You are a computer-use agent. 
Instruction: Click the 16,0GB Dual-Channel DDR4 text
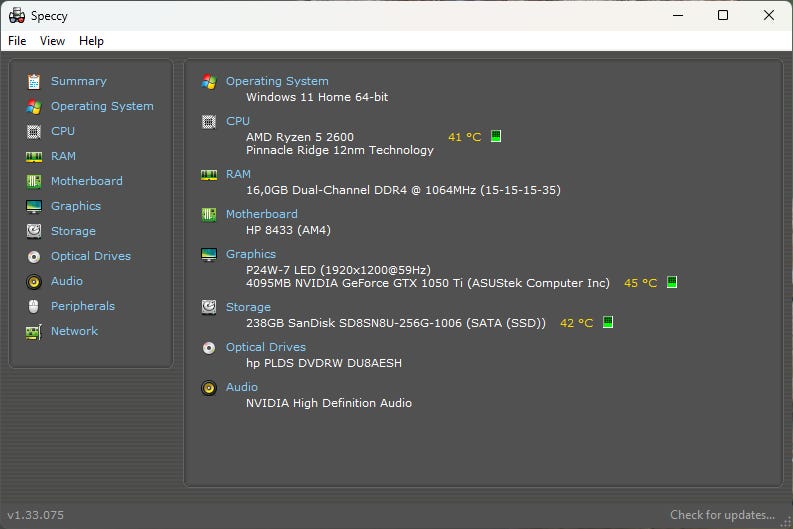pos(404,190)
